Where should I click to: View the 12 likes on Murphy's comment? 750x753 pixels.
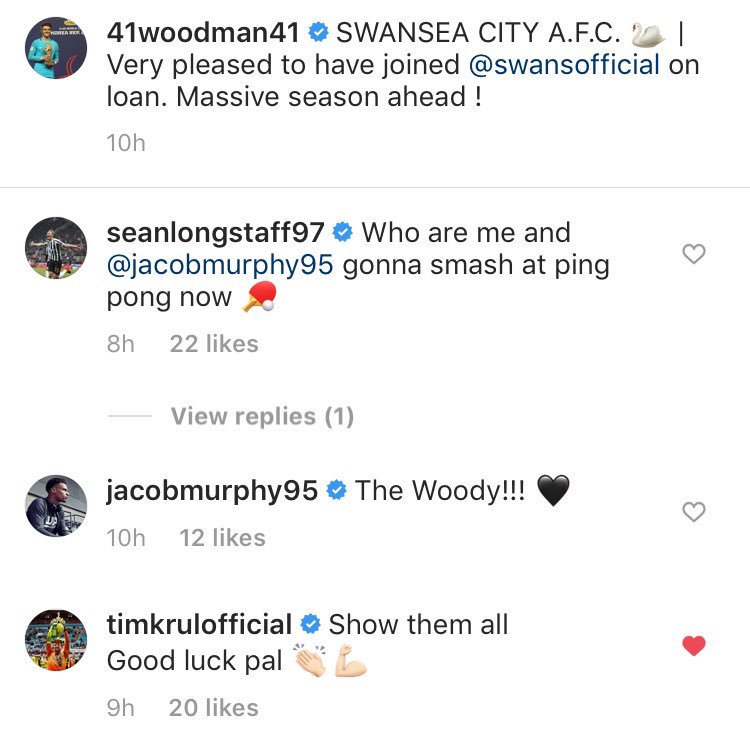(222, 538)
